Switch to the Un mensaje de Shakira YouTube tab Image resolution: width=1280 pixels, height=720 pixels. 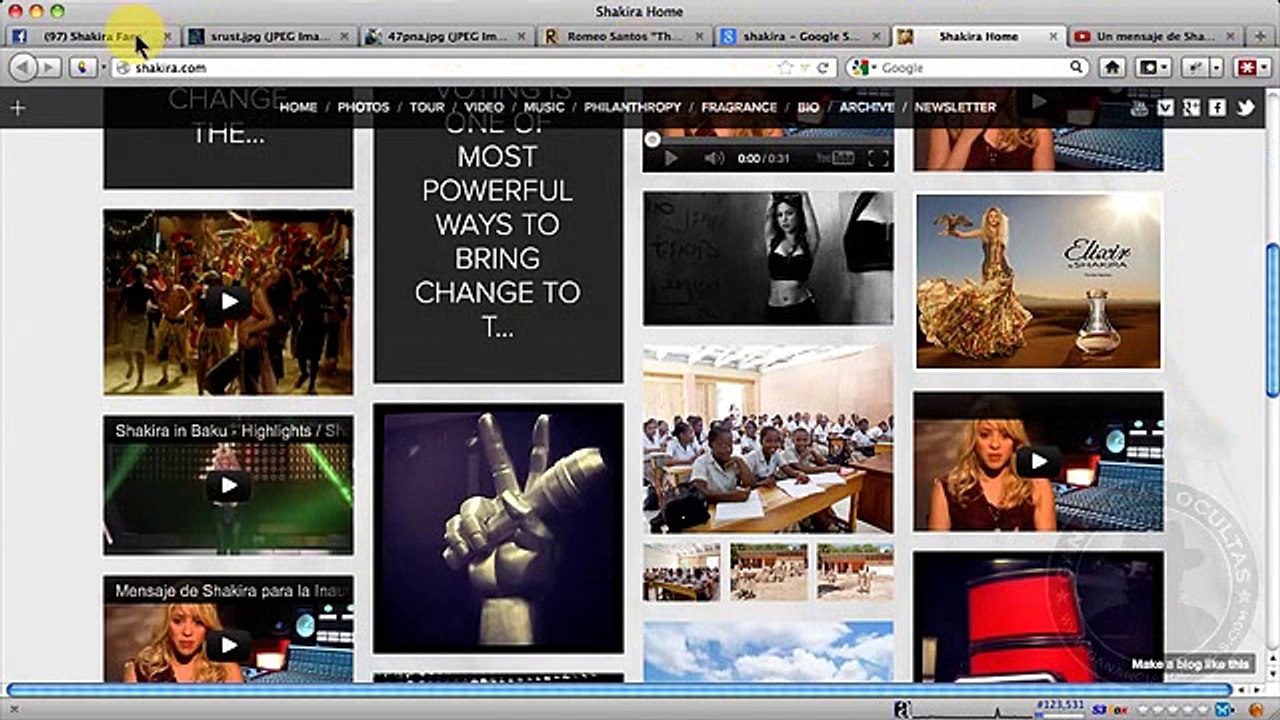(x=1156, y=36)
